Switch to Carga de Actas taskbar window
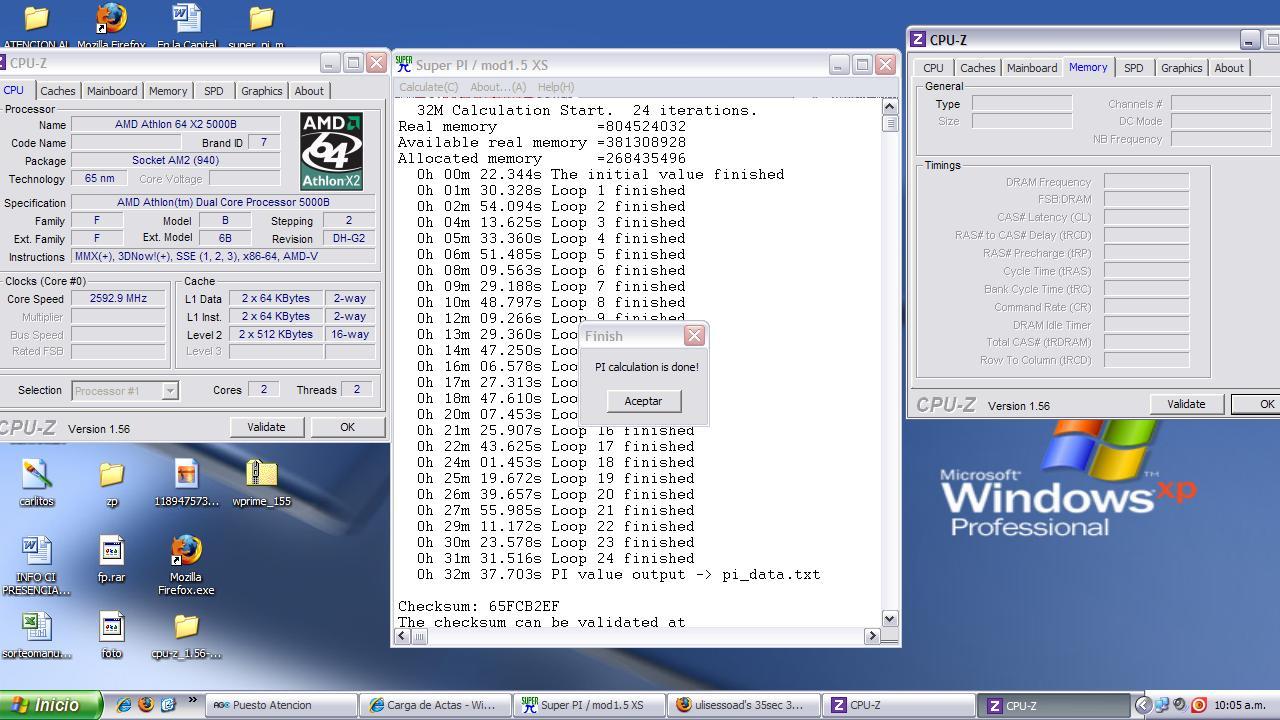1280x720 pixels. click(x=437, y=705)
